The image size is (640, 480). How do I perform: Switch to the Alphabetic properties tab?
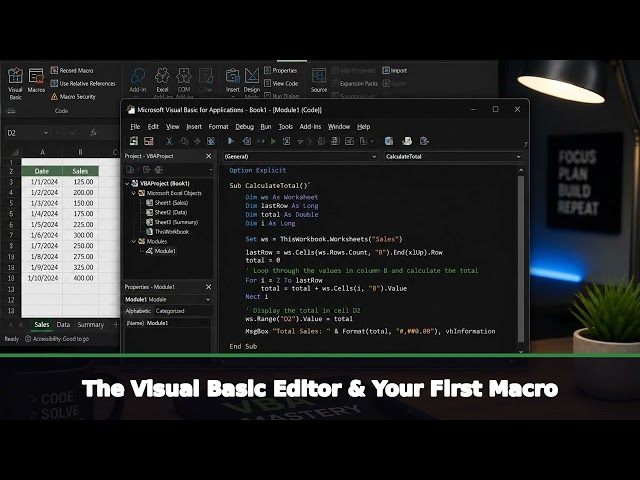138,311
